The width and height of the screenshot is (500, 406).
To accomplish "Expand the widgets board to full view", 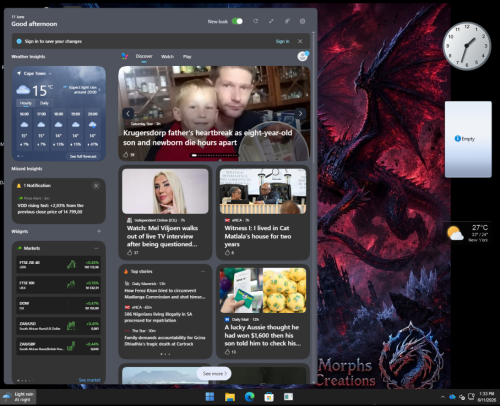I will coord(271,21).
